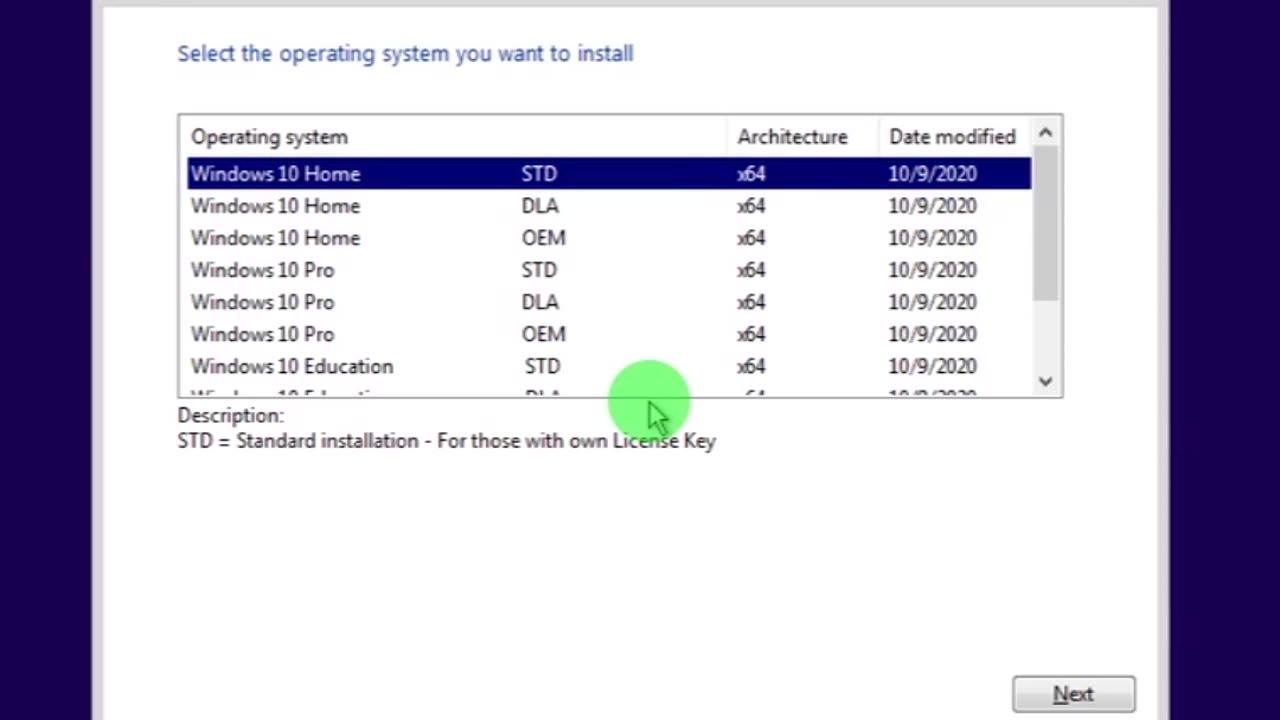Click the Next button
This screenshot has height=720, width=1280.
point(1073,694)
